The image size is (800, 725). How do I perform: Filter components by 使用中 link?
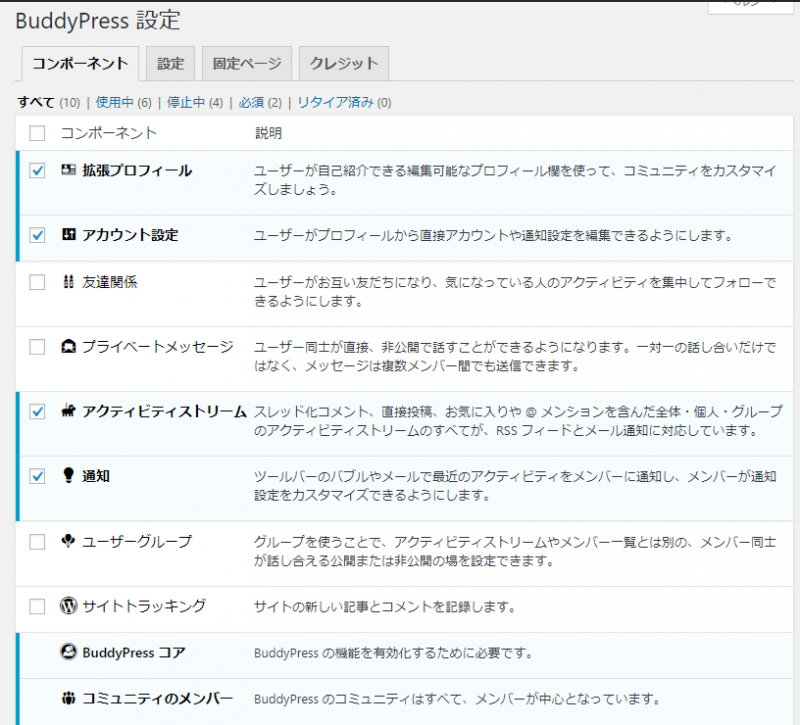[115, 102]
